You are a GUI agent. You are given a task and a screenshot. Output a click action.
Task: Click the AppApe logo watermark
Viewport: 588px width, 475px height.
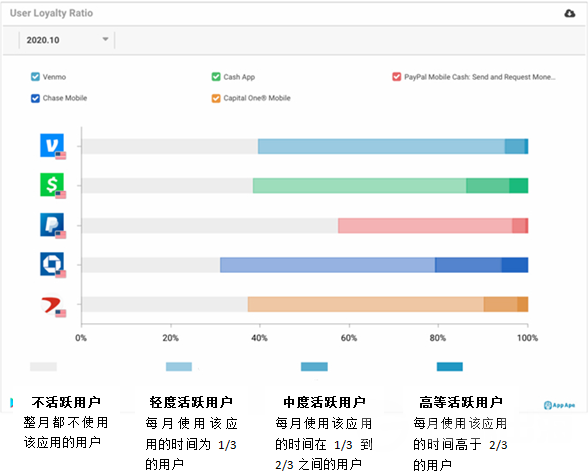pos(559,405)
